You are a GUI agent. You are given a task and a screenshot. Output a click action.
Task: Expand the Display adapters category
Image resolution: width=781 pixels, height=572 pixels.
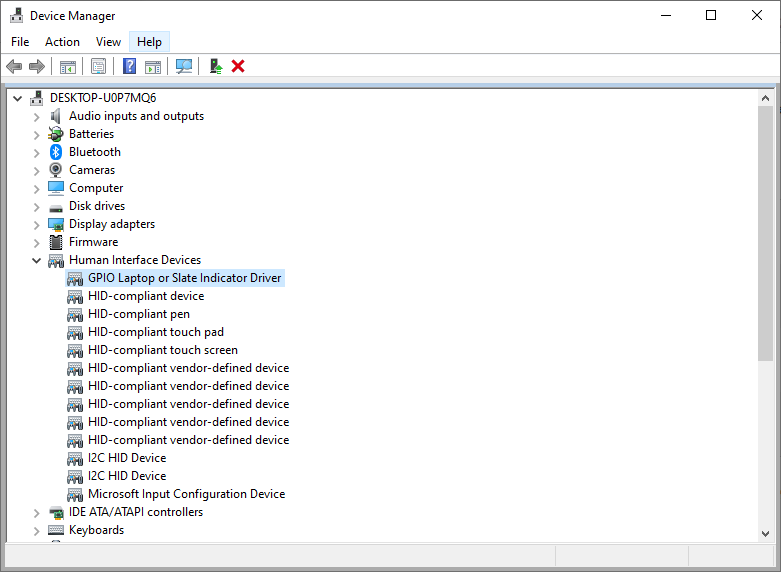(x=36, y=224)
